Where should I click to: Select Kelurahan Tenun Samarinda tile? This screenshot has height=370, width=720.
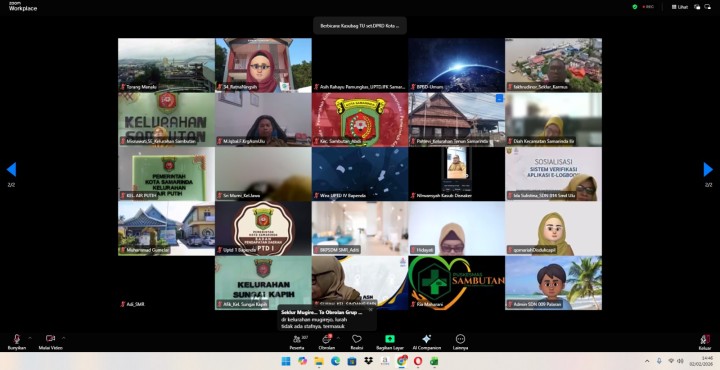click(x=457, y=119)
